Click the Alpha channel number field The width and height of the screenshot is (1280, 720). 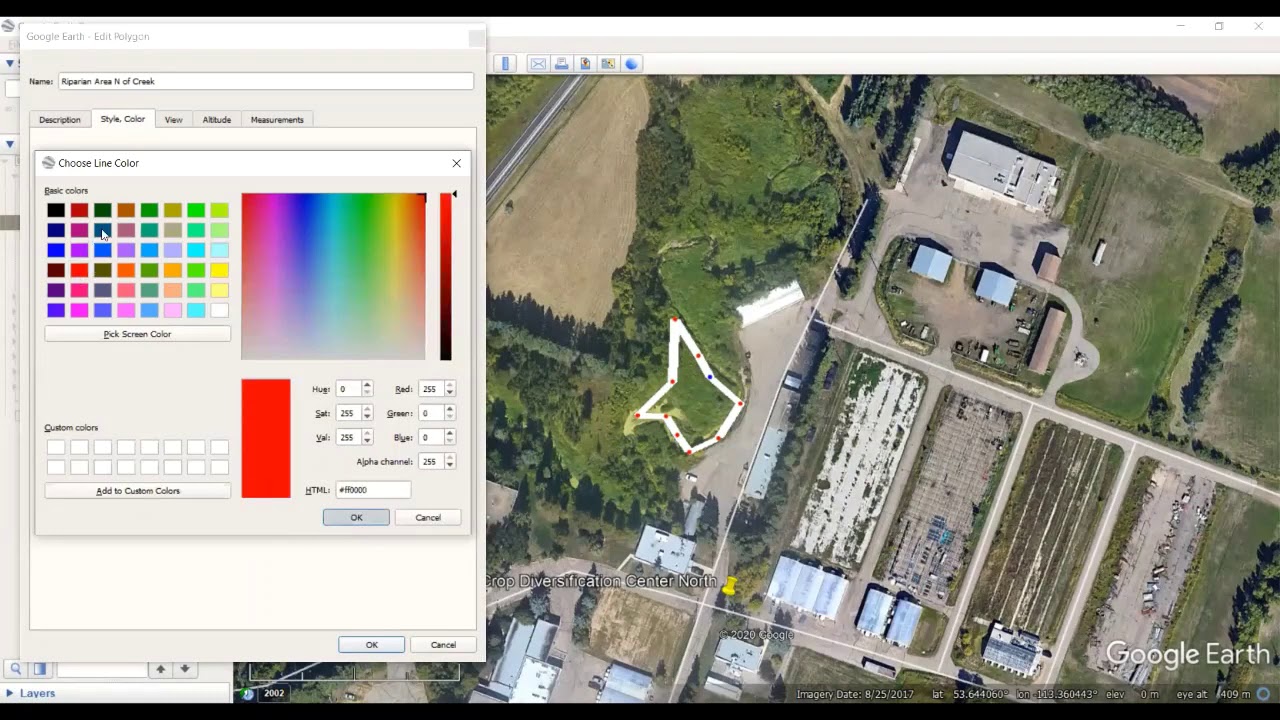pyautogui.click(x=432, y=462)
